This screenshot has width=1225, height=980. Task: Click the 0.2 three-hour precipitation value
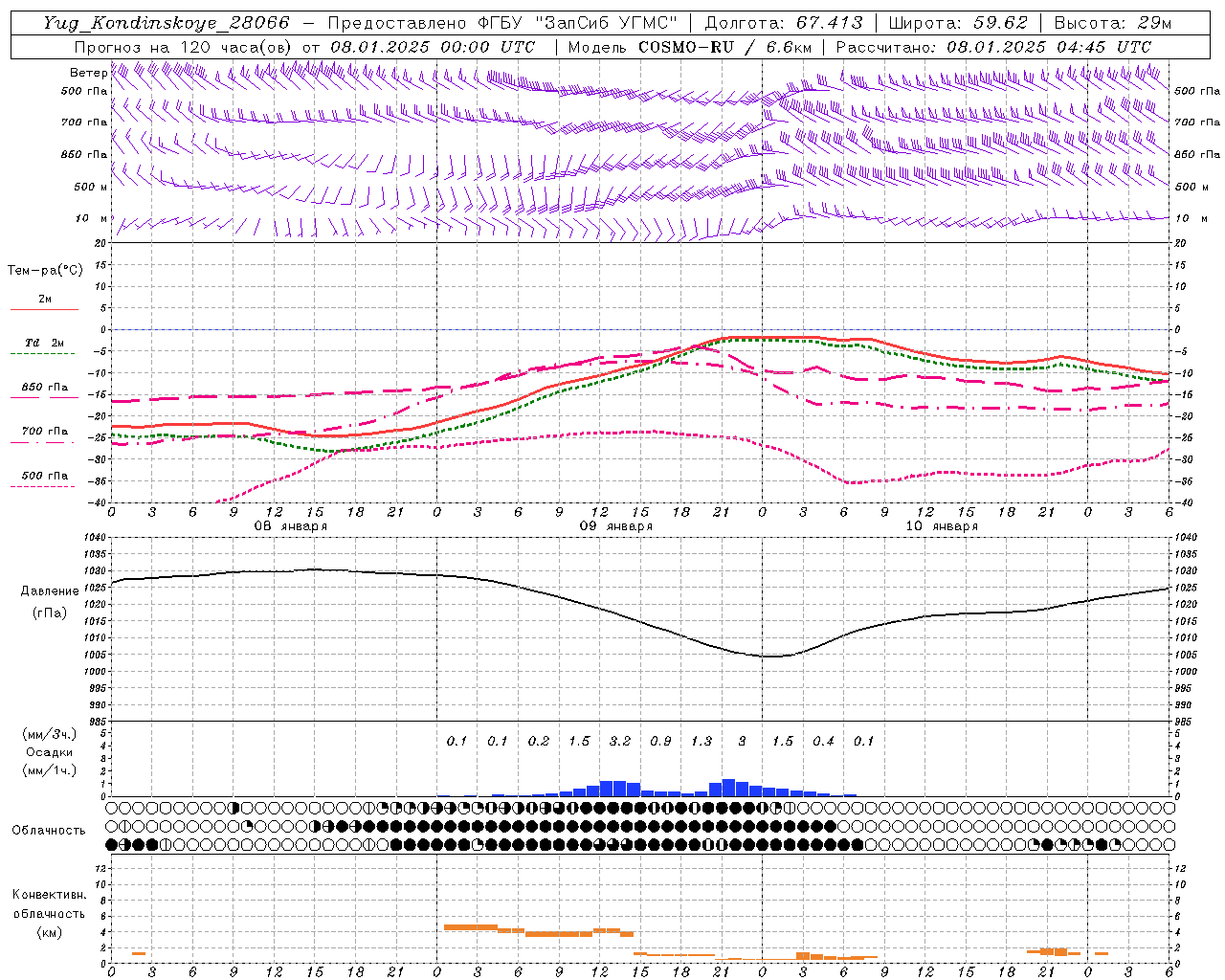538,741
